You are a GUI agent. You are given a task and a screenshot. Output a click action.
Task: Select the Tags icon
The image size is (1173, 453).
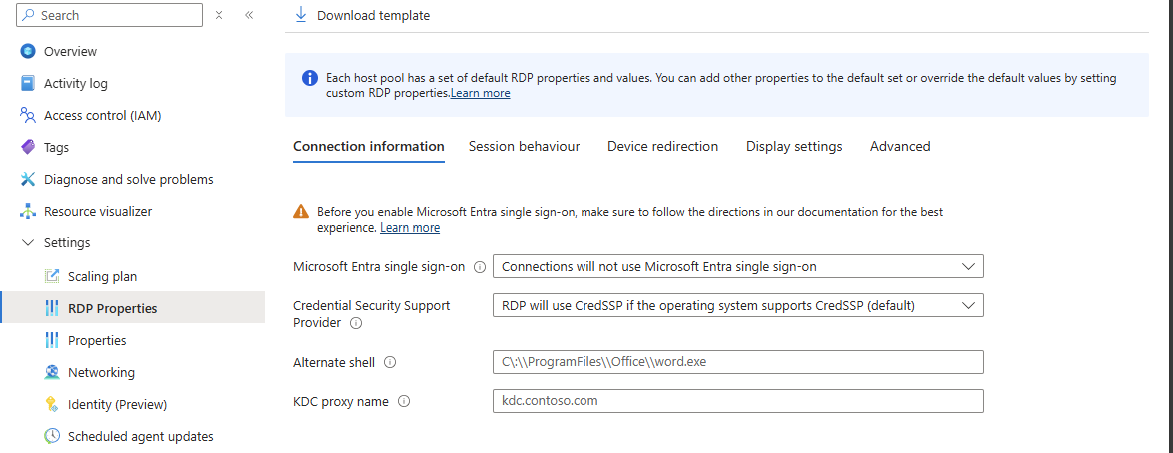click(28, 147)
